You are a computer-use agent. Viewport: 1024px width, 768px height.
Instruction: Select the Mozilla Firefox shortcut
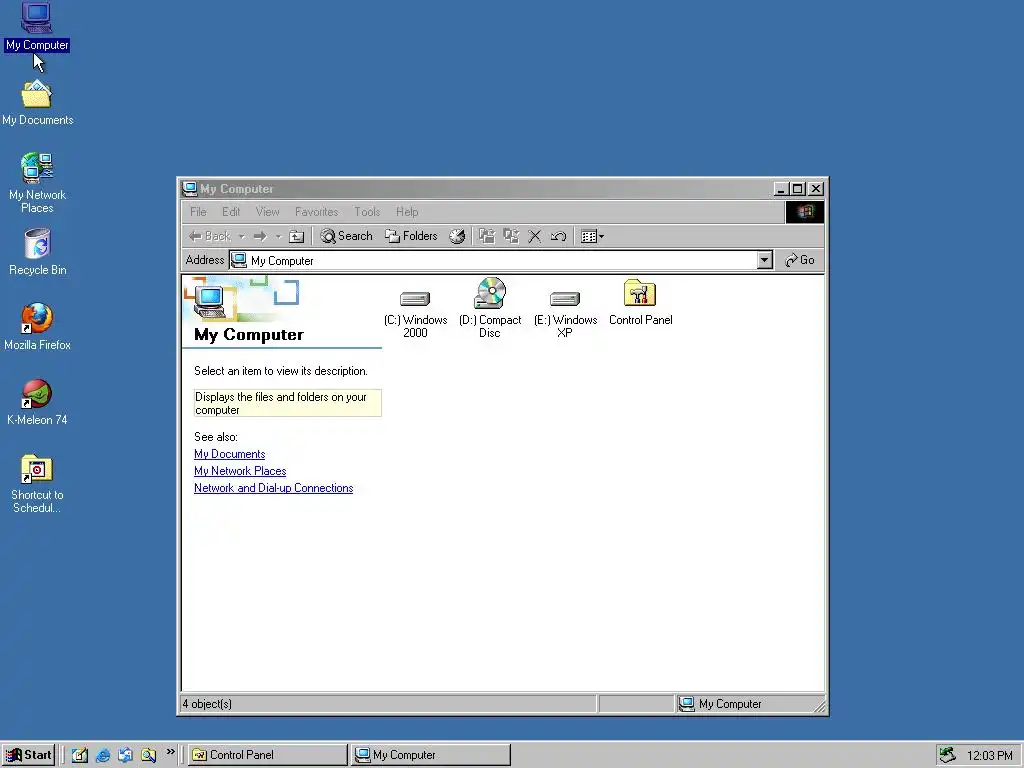[37, 327]
